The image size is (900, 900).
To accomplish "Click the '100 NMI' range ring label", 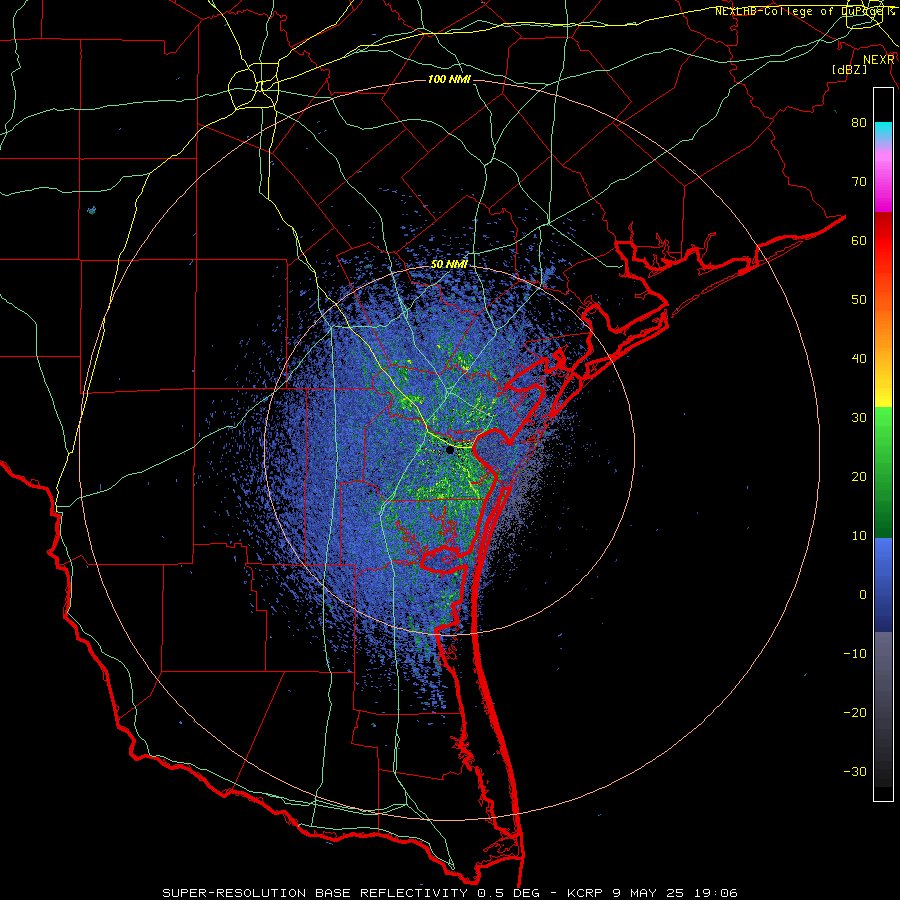I will [x=449, y=79].
